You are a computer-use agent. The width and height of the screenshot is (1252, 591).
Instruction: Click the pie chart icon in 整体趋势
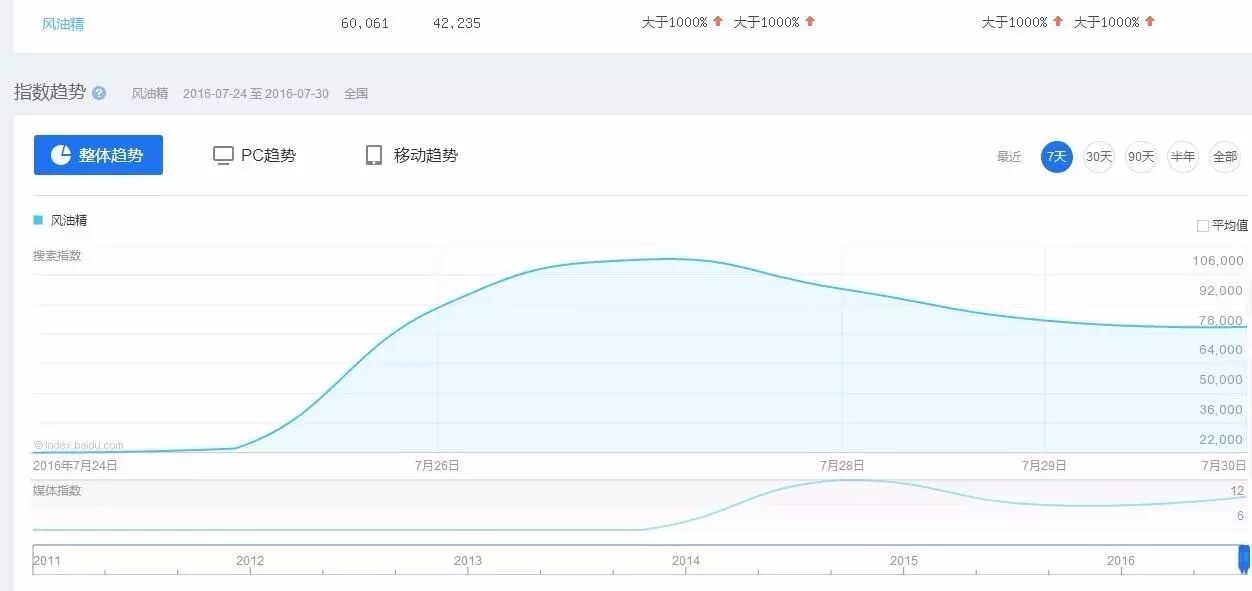pyautogui.click(x=61, y=155)
